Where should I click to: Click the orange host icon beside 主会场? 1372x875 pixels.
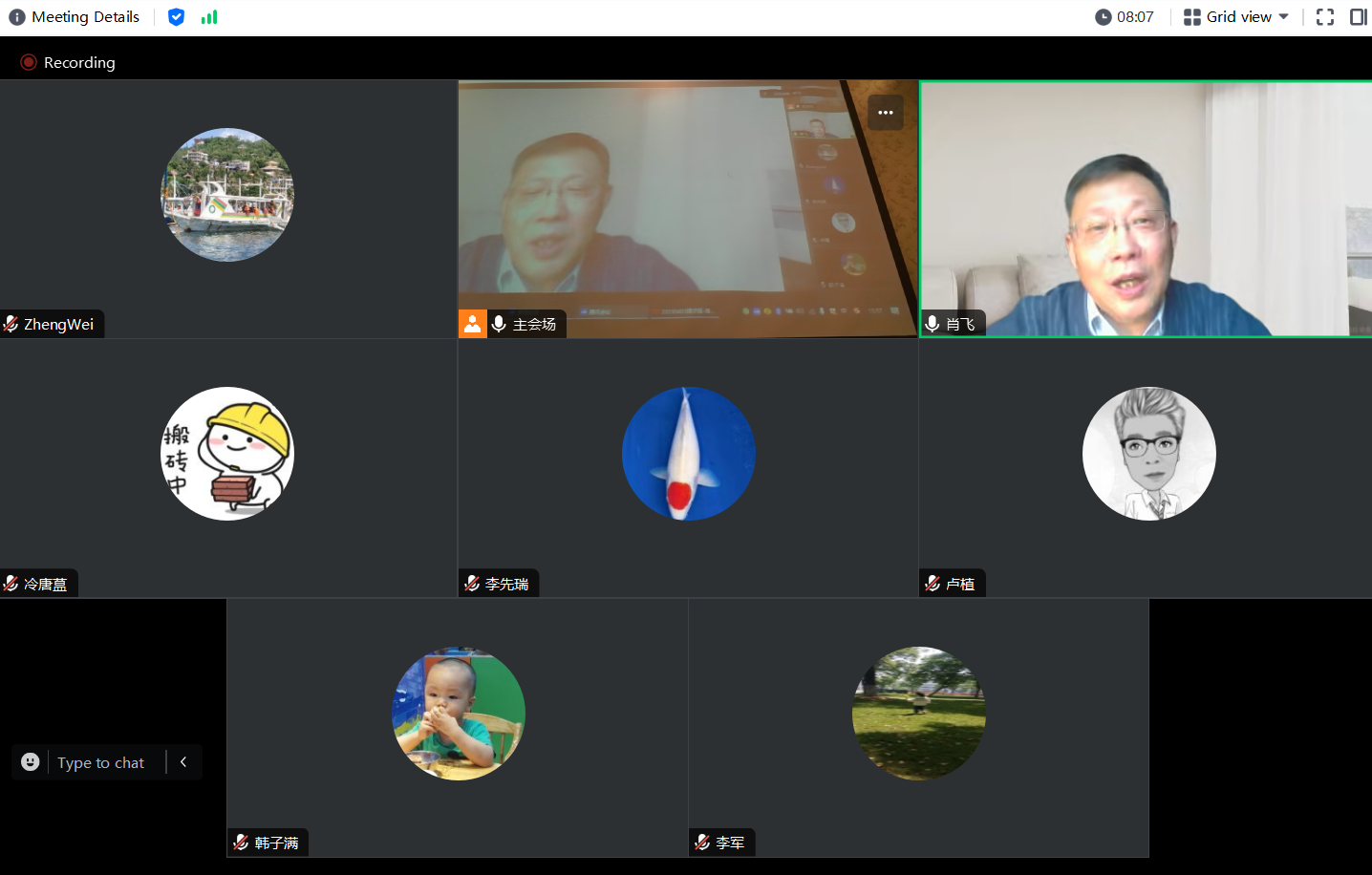click(x=473, y=324)
